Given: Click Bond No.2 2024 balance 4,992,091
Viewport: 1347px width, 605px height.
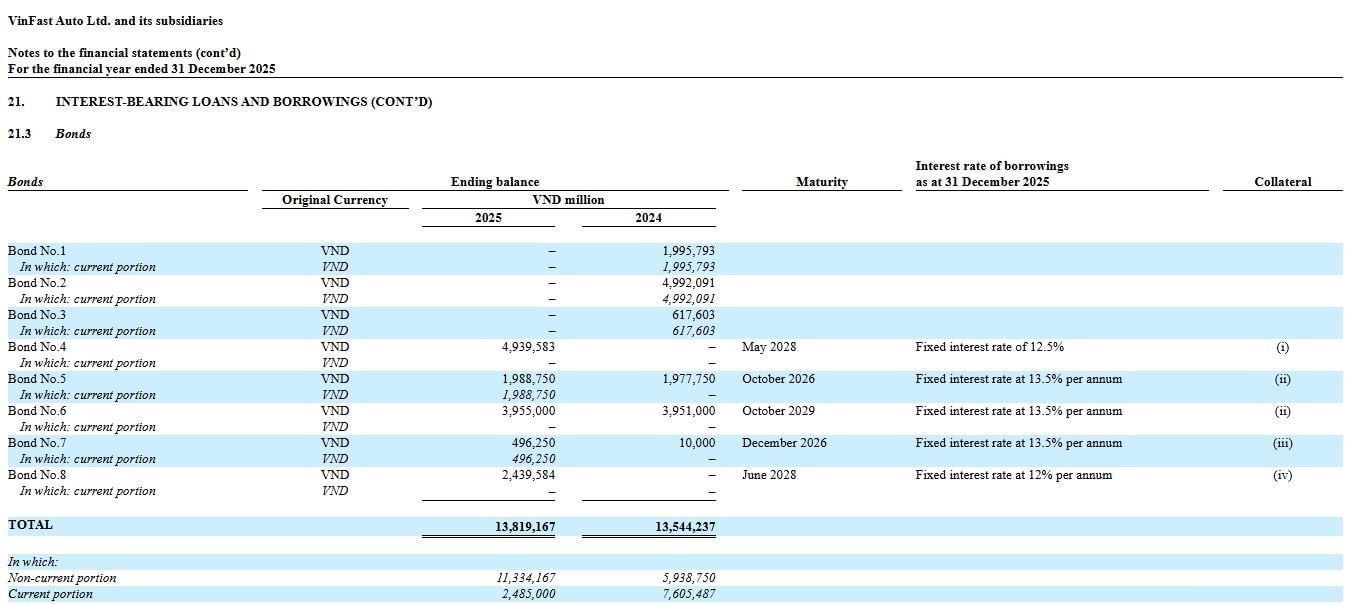Looking at the screenshot, I should pyautogui.click(x=689, y=283).
